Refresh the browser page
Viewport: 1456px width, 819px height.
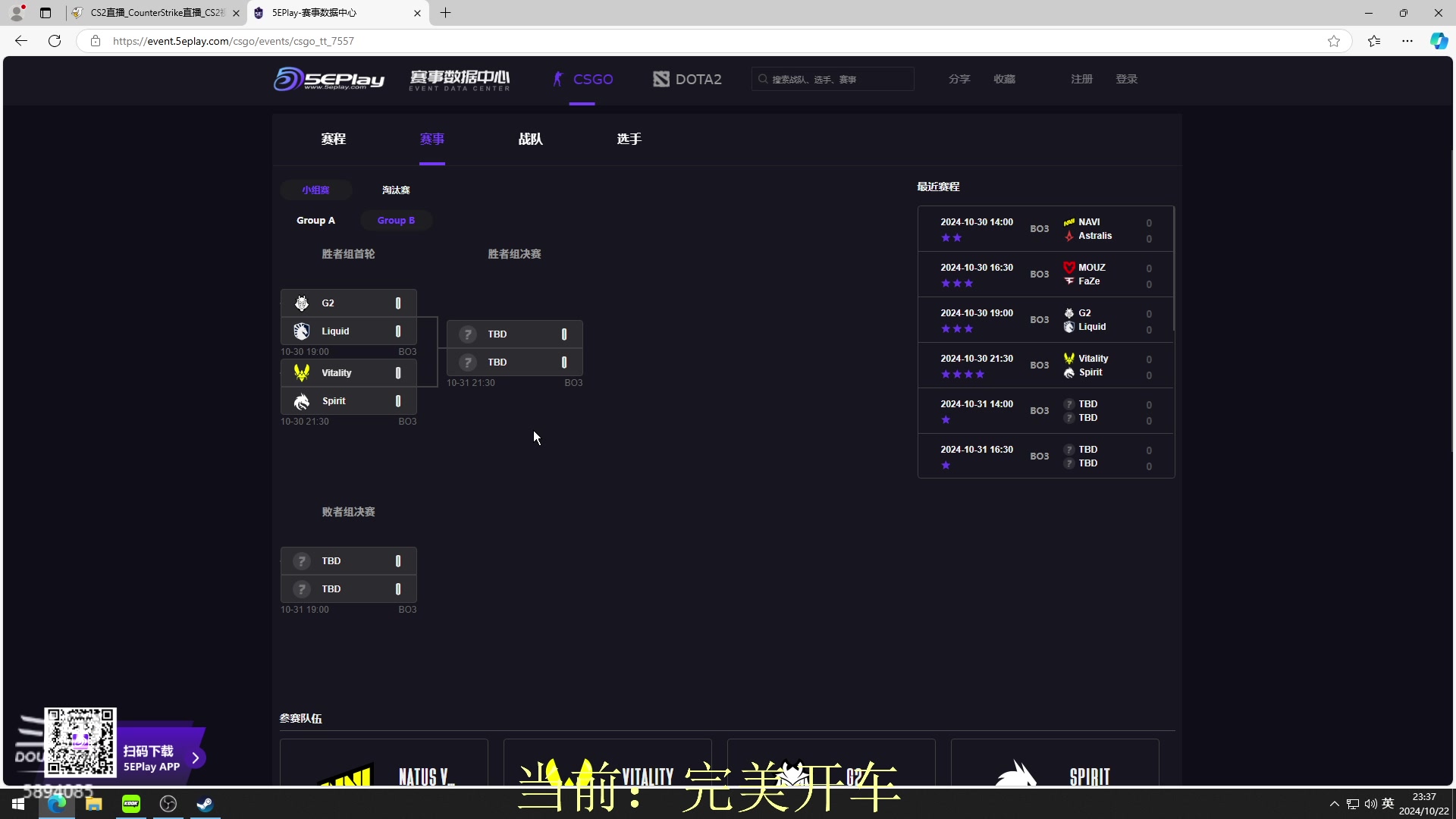[x=55, y=41]
